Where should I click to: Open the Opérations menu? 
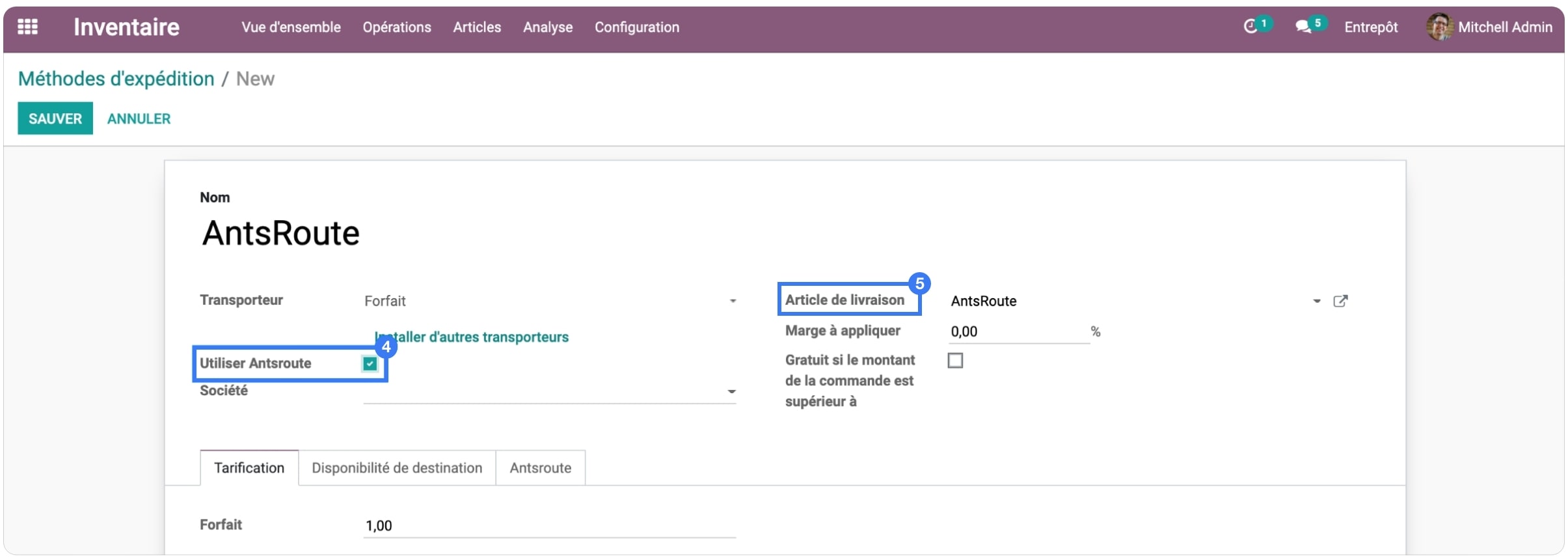(397, 27)
